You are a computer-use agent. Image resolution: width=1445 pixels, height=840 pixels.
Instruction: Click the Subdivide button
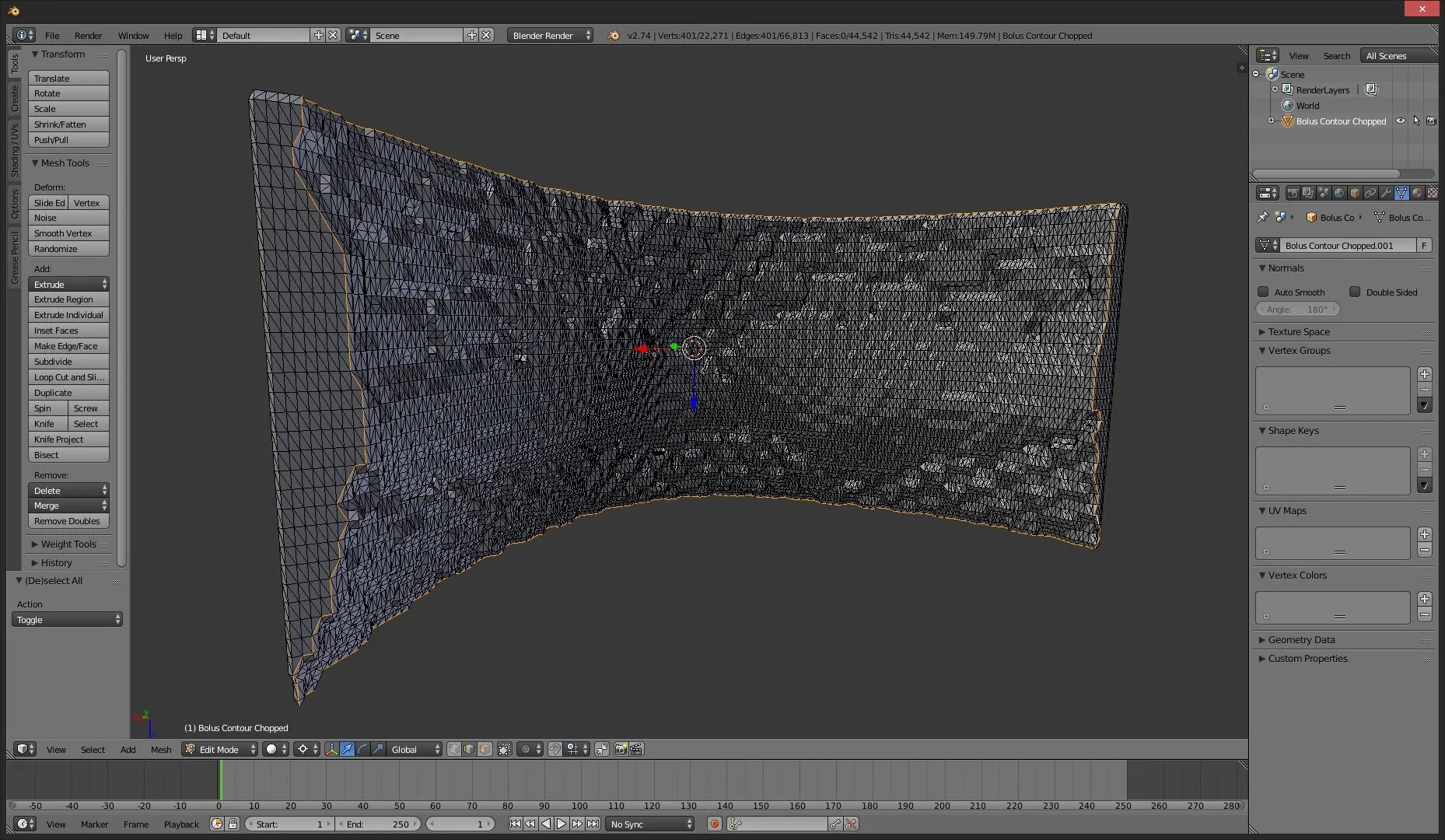(x=68, y=362)
